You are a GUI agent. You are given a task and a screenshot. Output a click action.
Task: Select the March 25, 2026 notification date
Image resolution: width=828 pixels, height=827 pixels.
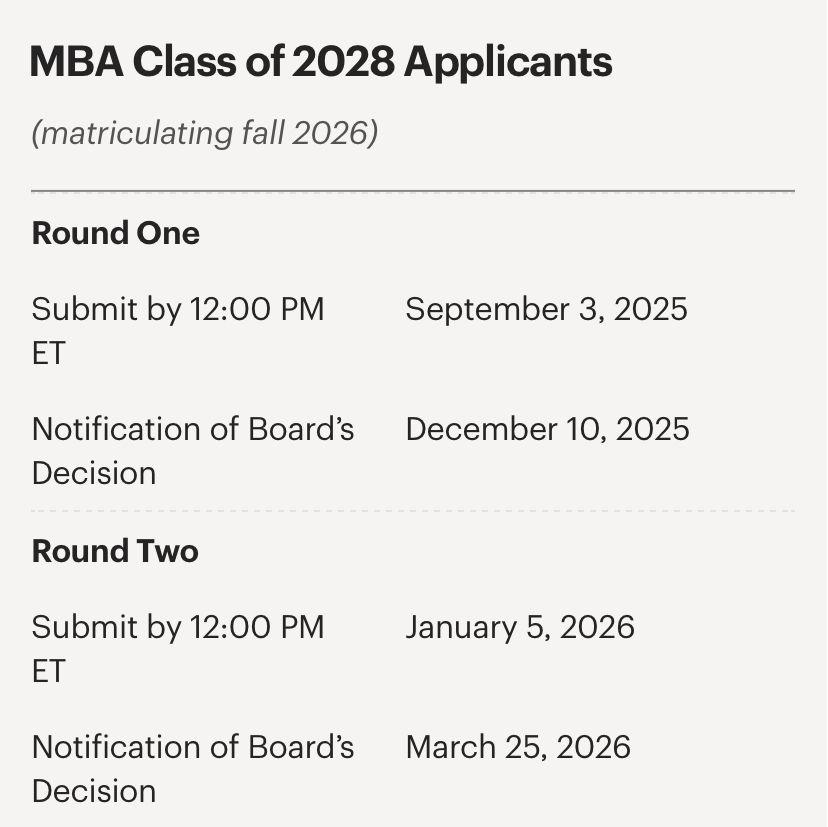tap(518, 747)
